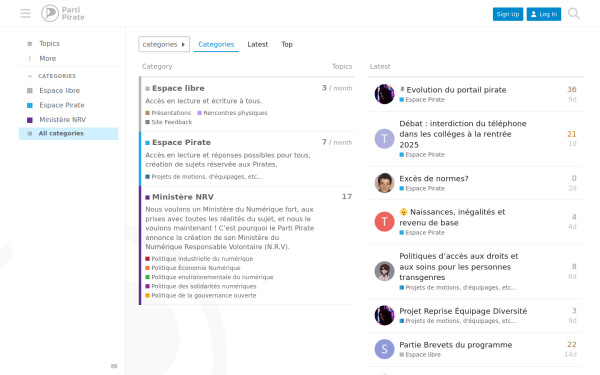Click red T avatar beside Naissances topic
This screenshot has width=600, height=375.
tap(384, 222)
